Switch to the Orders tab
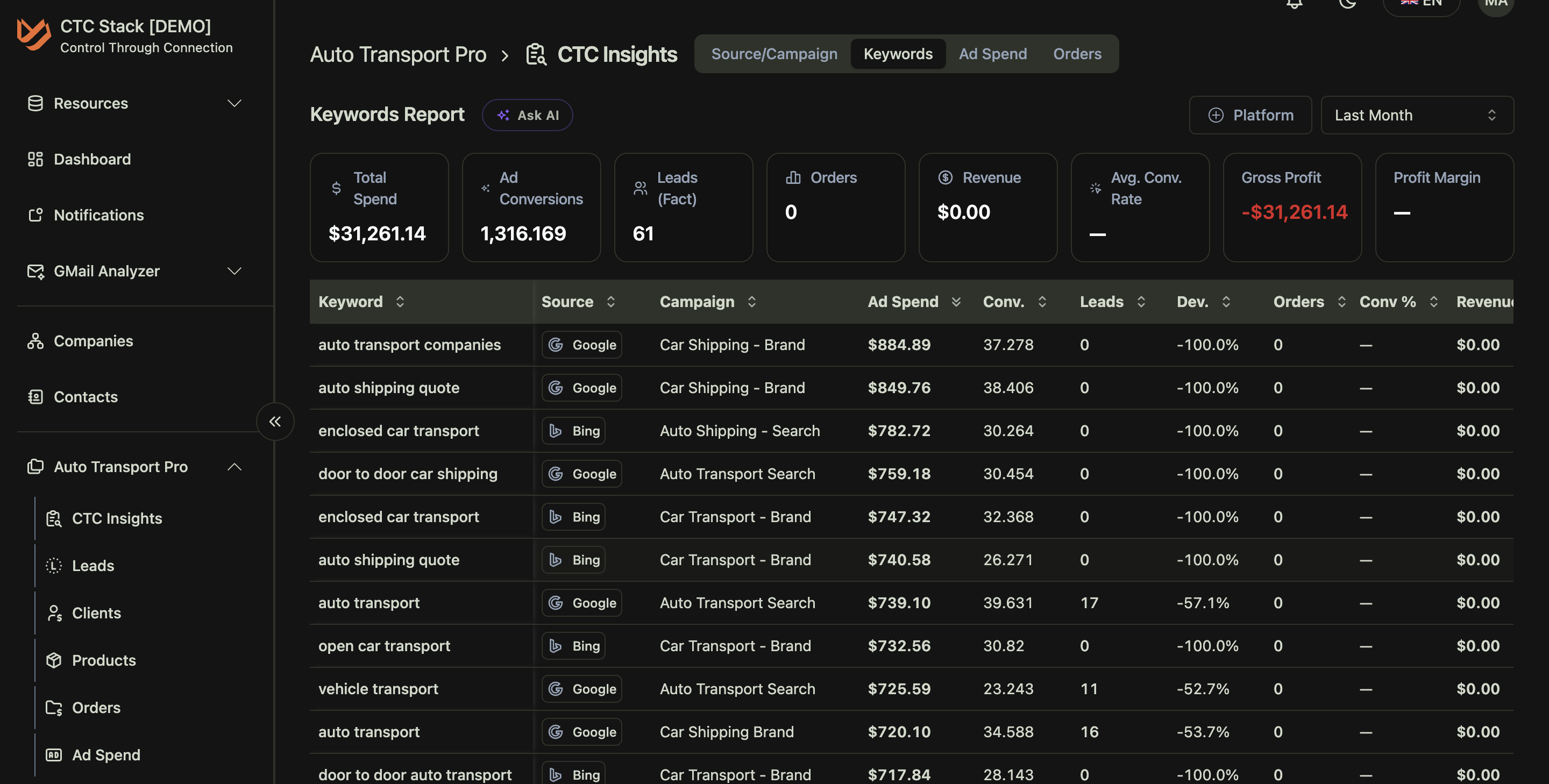 [1077, 54]
